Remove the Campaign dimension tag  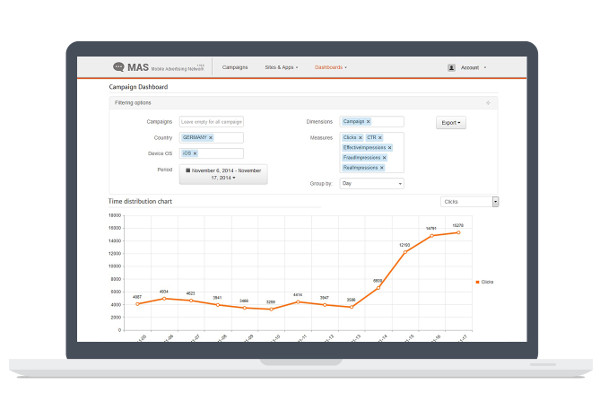[x=368, y=121]
